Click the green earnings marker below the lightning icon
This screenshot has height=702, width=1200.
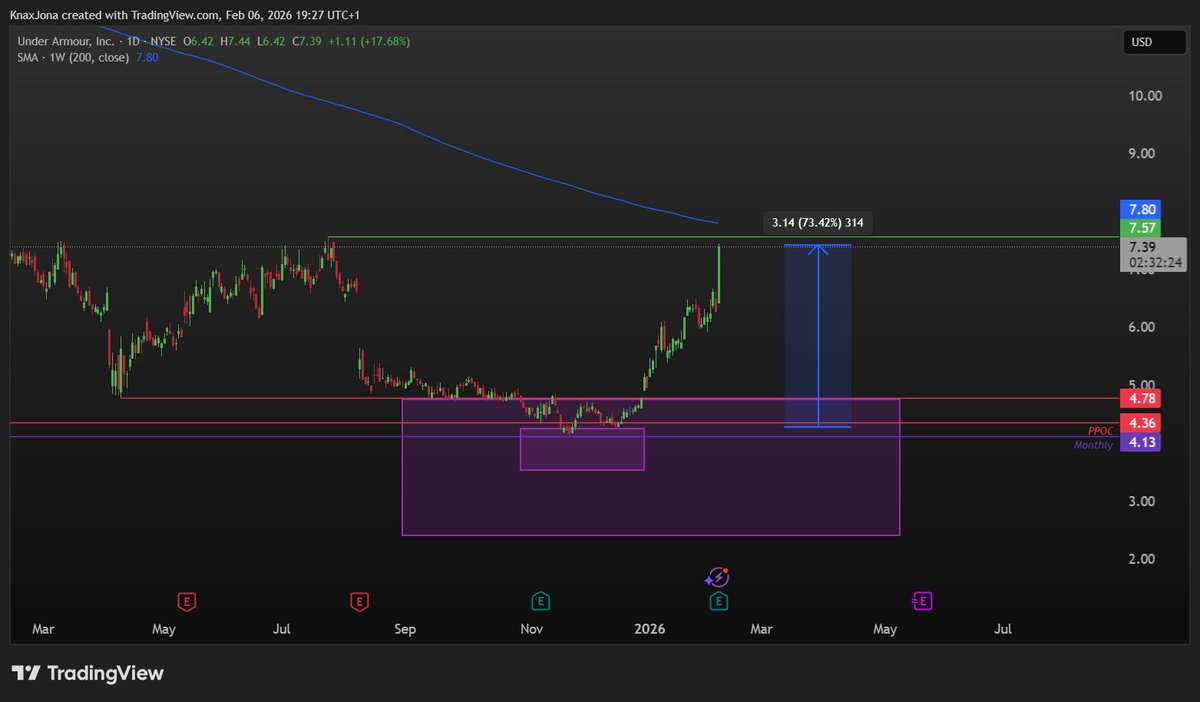pyautogui.click(x=719, y=601)
